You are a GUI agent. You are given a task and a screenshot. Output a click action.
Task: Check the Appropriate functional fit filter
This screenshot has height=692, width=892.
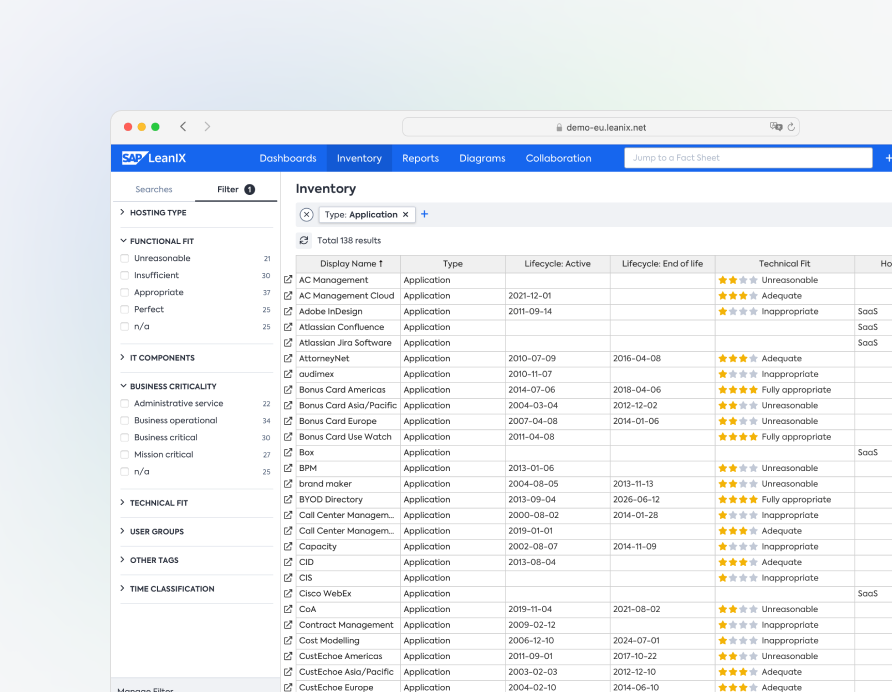(125, 292)
